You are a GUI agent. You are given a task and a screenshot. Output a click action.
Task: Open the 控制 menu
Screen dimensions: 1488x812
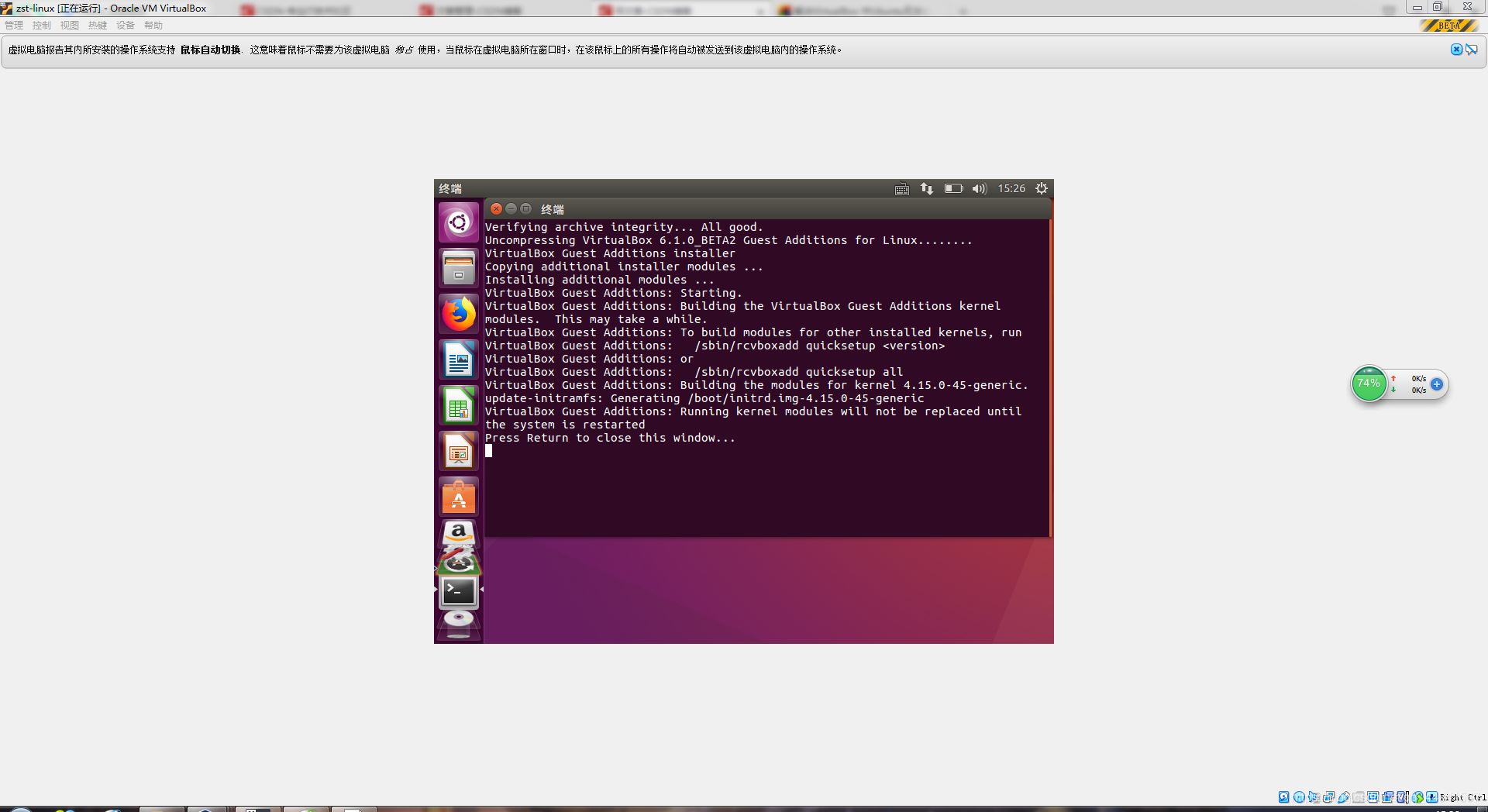point(42,26)
